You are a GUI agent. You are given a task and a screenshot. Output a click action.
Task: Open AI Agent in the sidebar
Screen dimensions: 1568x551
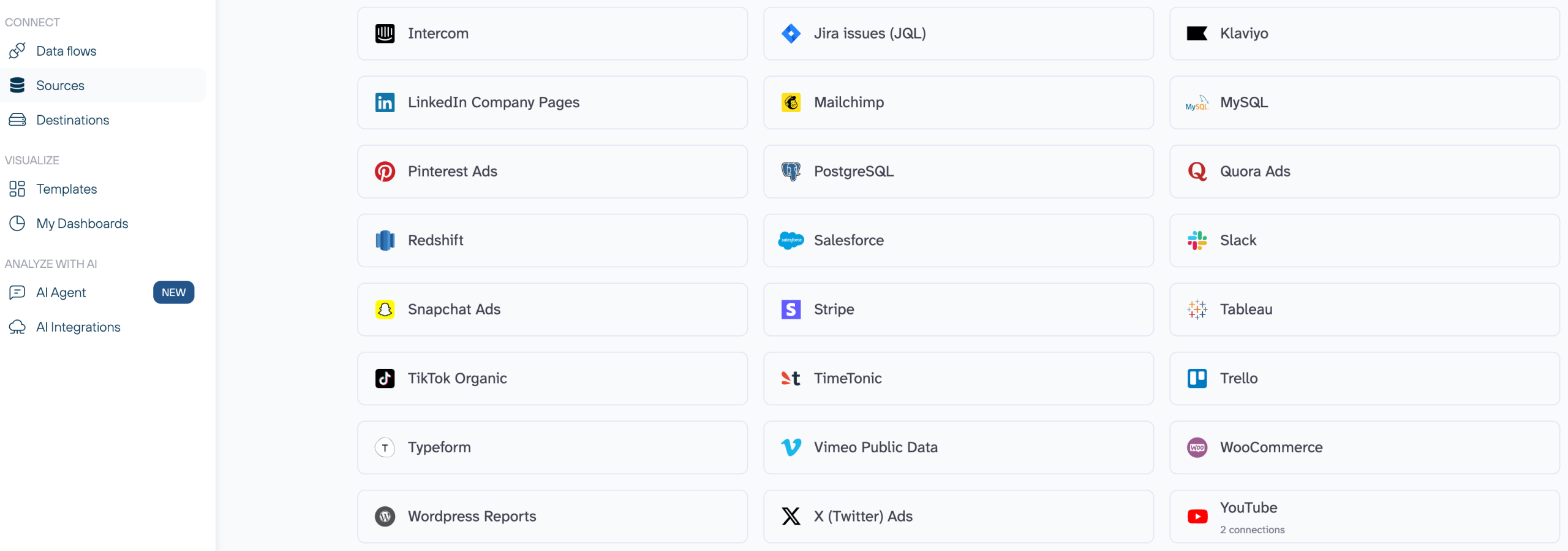pyautogui.click(x=103, y=292)
